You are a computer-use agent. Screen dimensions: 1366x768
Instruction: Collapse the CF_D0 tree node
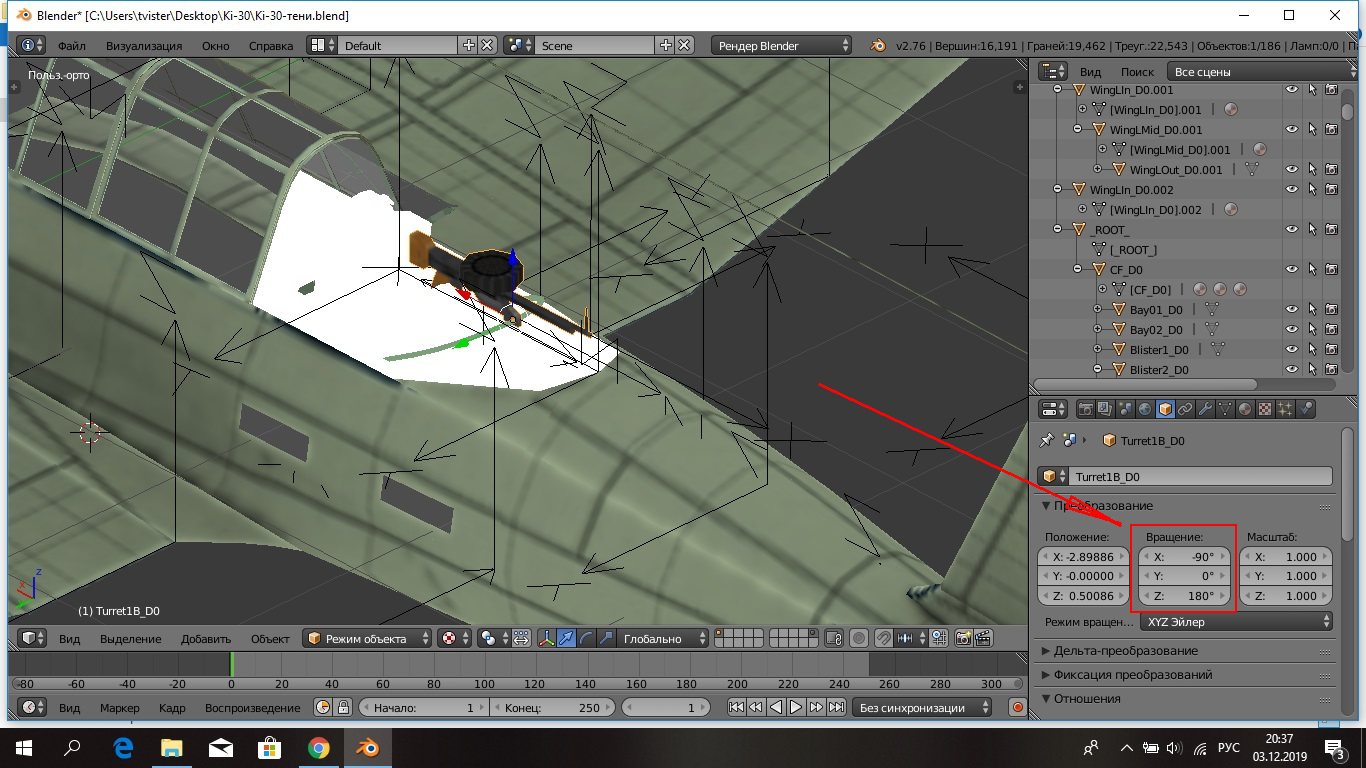pos(1078,269)
